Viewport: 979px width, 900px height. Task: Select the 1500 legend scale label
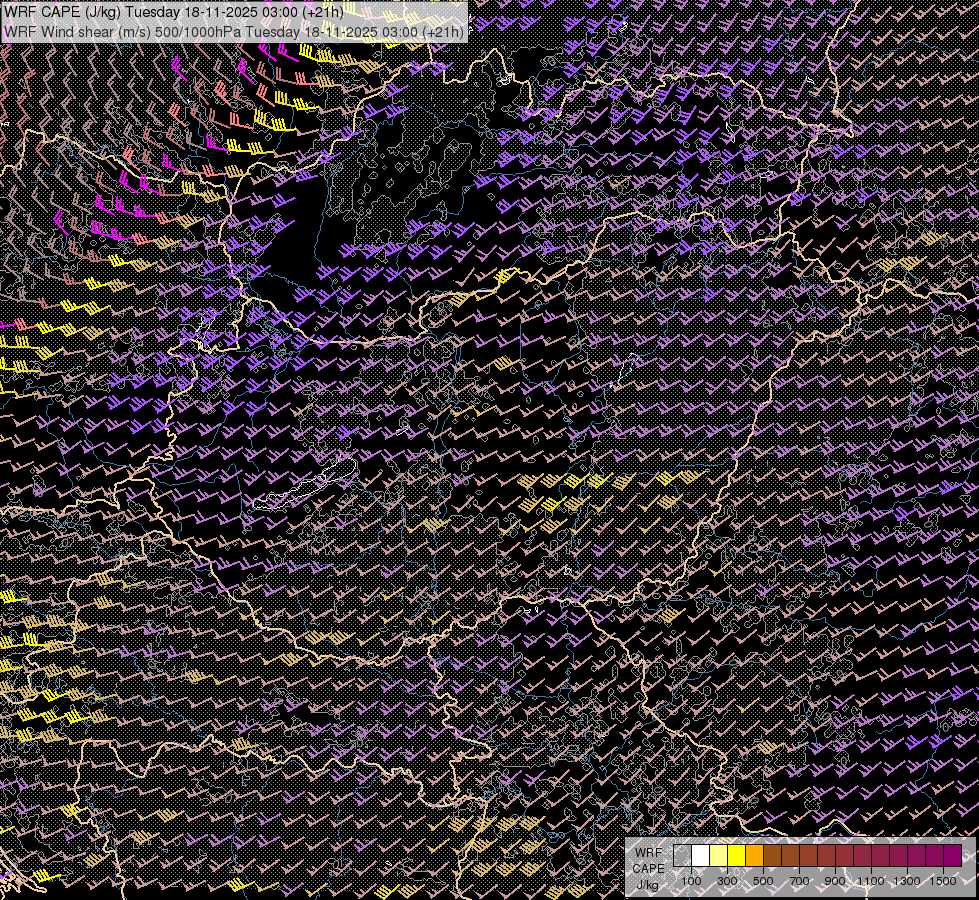pyautogui.click(x=943, y=881)
